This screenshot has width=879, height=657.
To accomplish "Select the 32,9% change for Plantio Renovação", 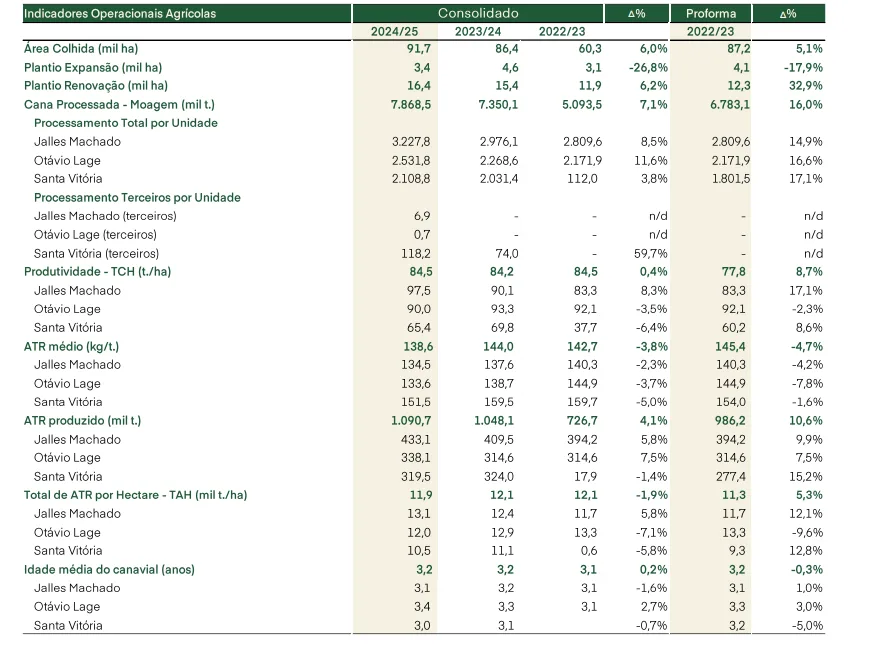I will click(x=806, y=86).
